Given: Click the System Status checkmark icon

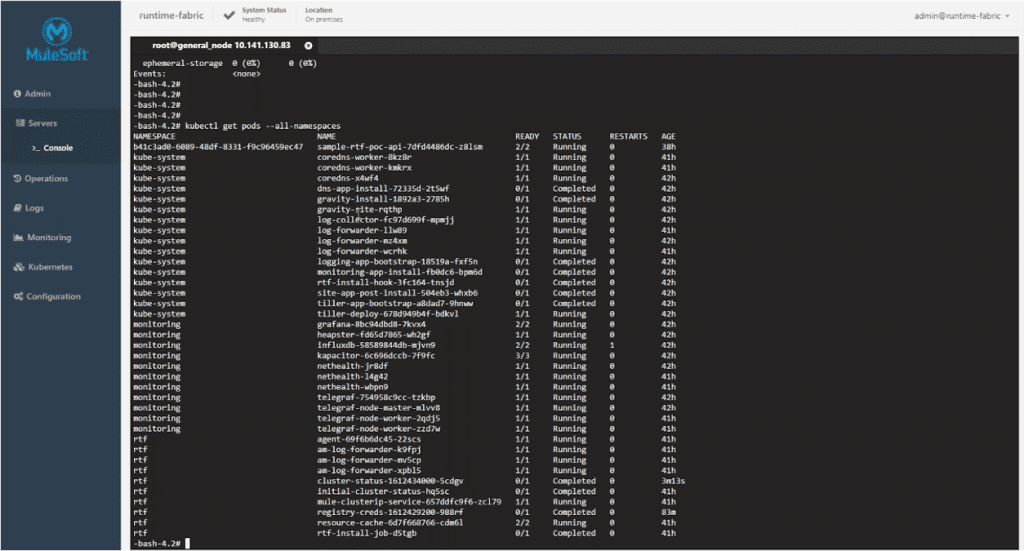Looking at the screenshot, I should 229,14.
